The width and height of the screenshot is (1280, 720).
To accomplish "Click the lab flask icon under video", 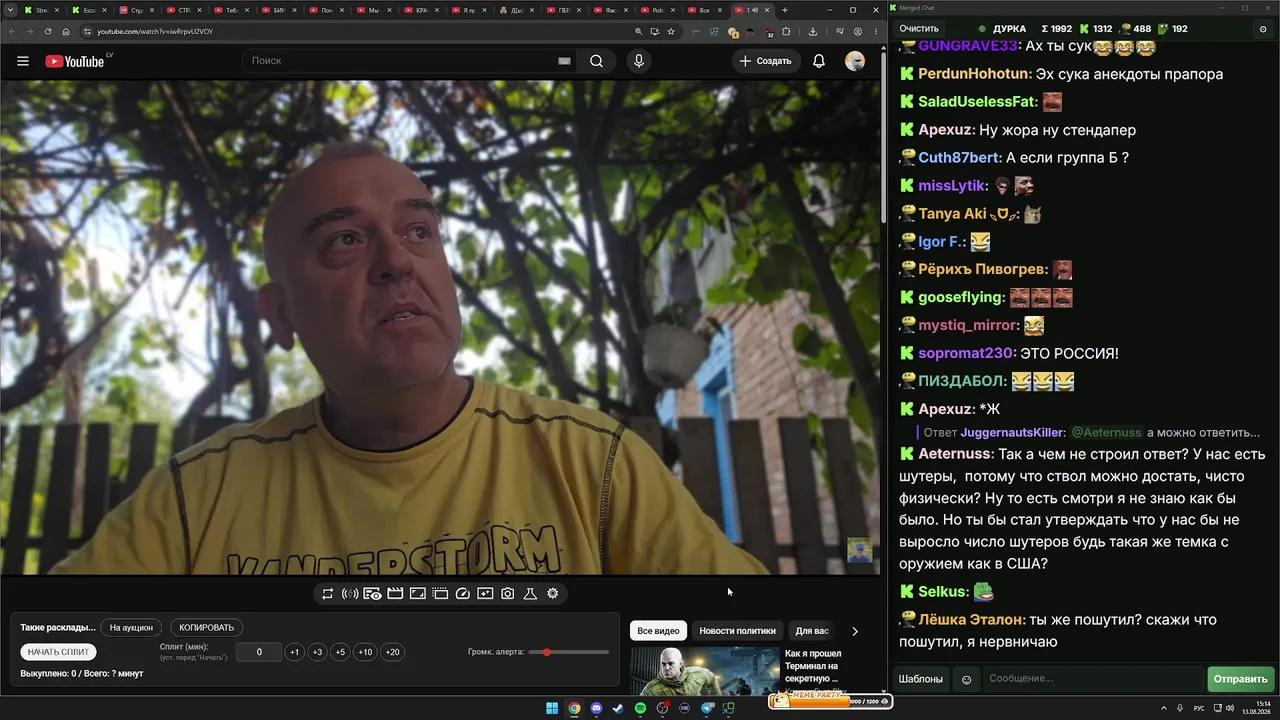I will click(x=530, y=594).
